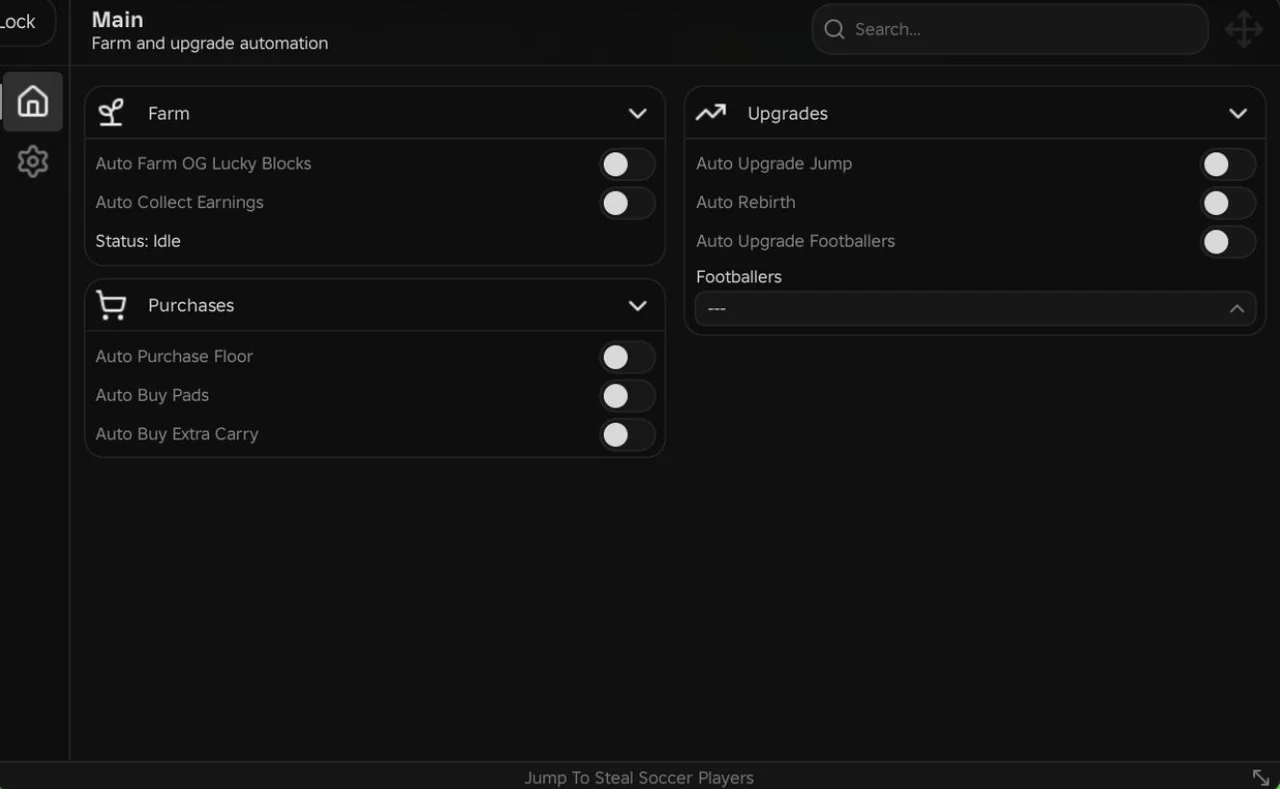Enable Auto Upgrade Jump

pyautogui.click(x=1228, y=164)
